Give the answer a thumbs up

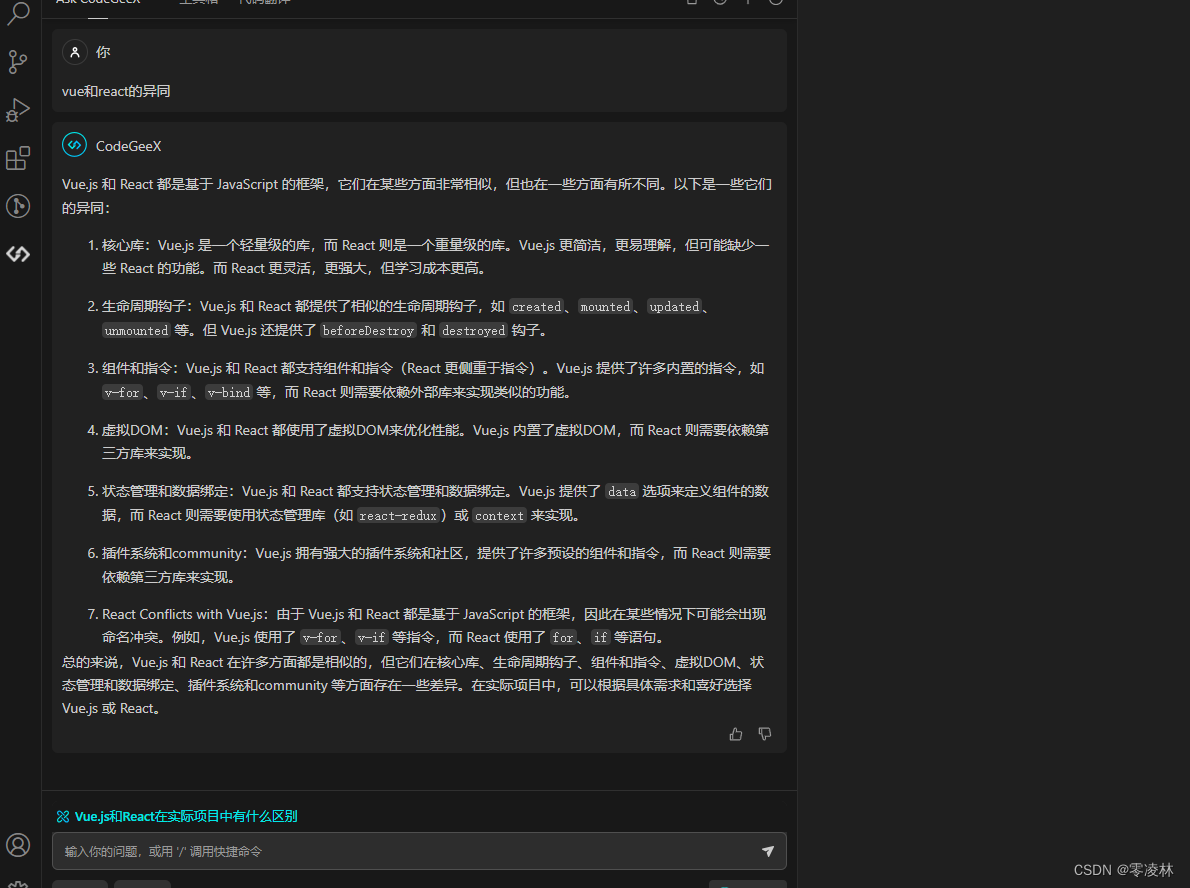(x=735, y=734)
